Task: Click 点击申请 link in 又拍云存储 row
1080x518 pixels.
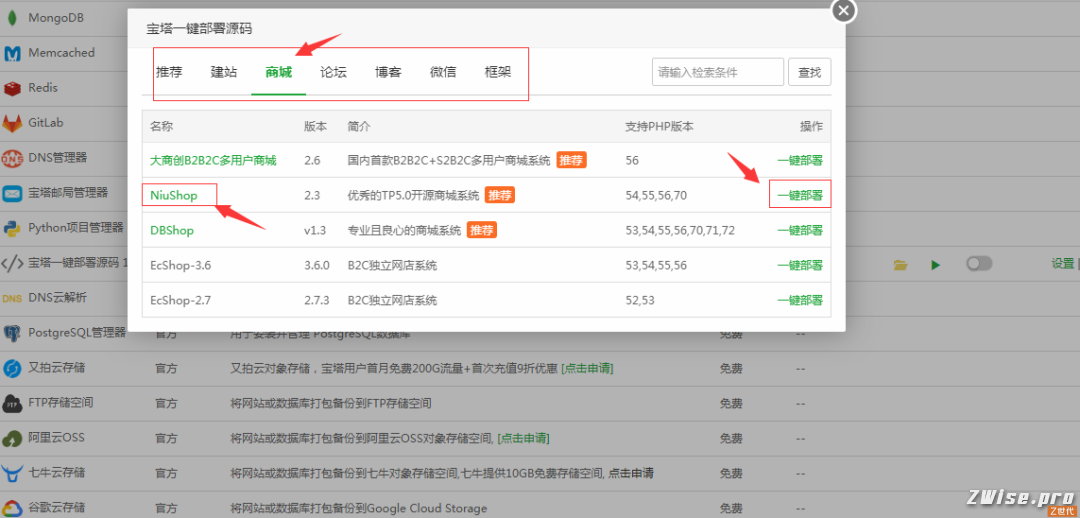Action: coord(587,369)
